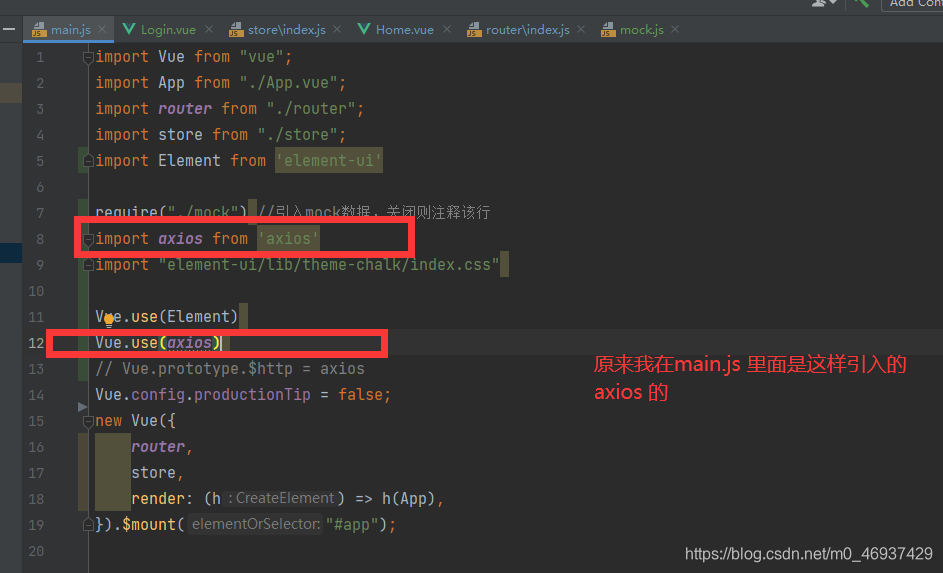This screenshot has height=573, width=943.
Task: Click the Add Configuration button at top right
Action: (913, 5)
